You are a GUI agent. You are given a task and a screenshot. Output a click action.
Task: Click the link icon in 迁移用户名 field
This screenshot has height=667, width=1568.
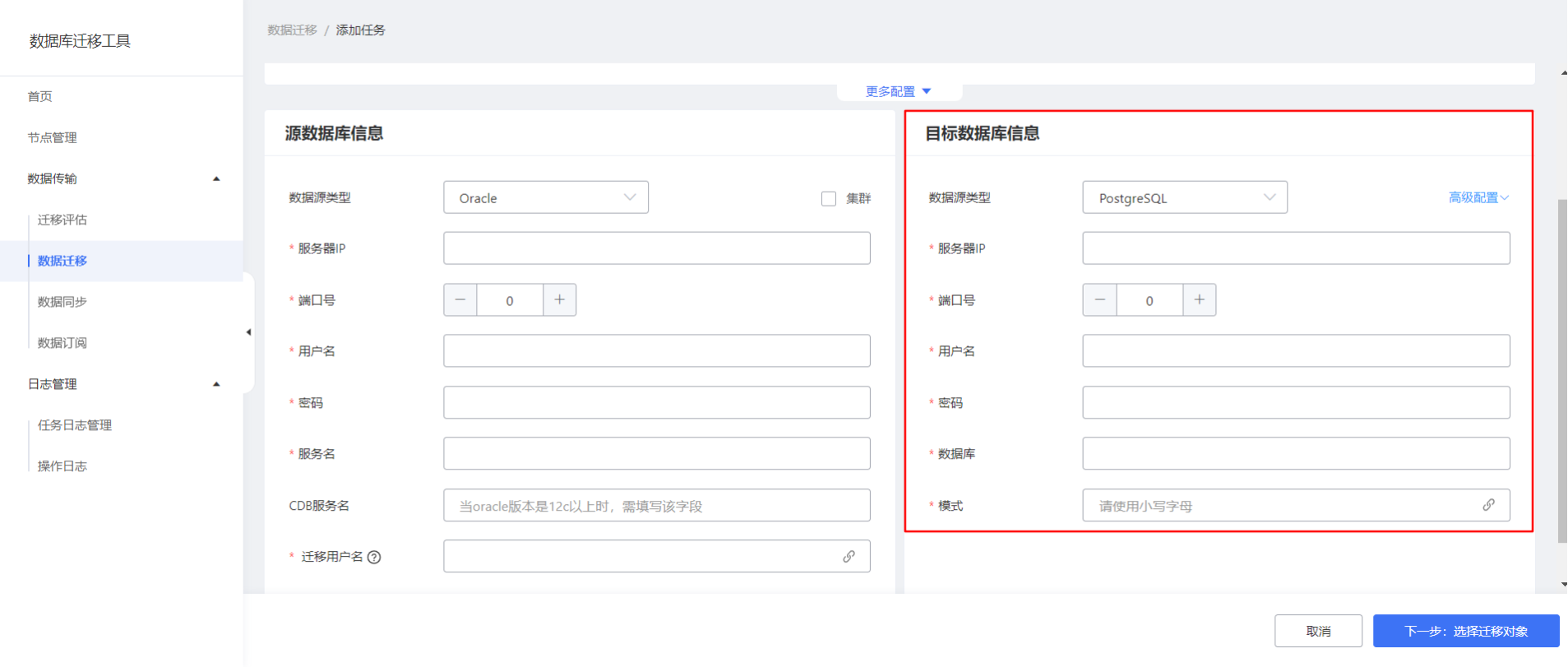pos(849,557)
